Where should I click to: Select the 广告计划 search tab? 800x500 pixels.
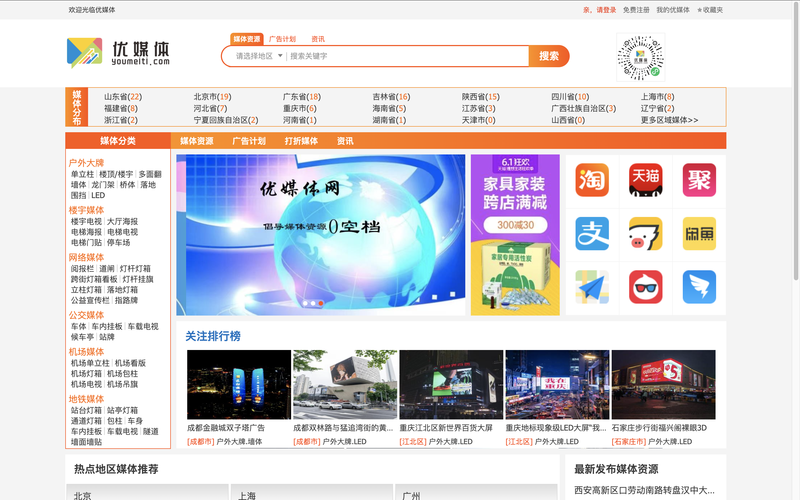(282, 39)
